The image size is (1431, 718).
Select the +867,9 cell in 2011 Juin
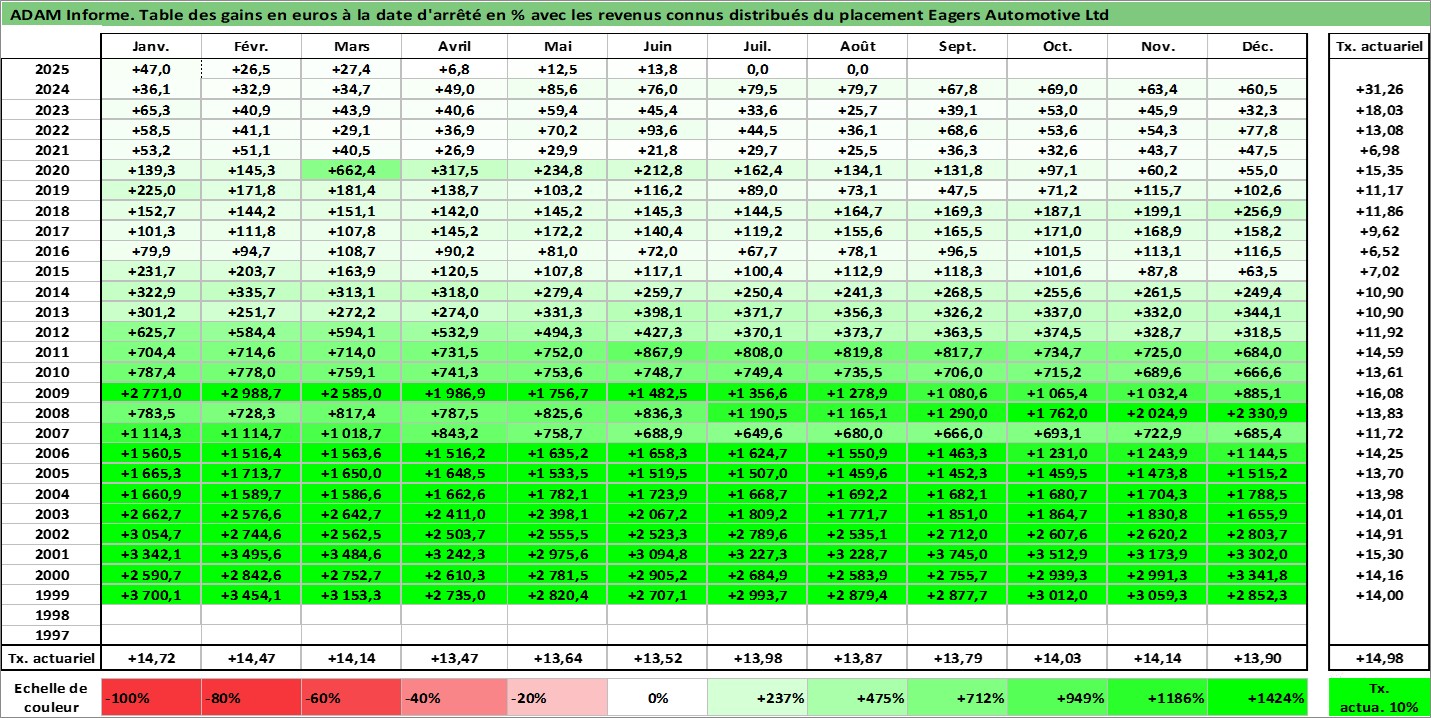coord(657,352)
